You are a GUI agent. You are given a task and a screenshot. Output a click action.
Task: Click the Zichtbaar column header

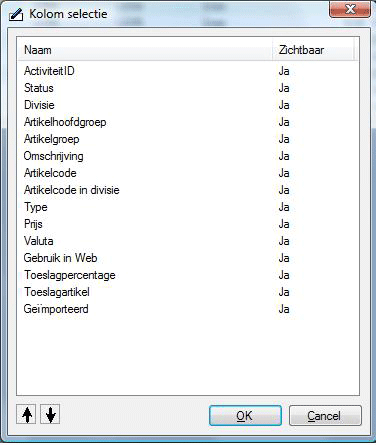(313, 50)
